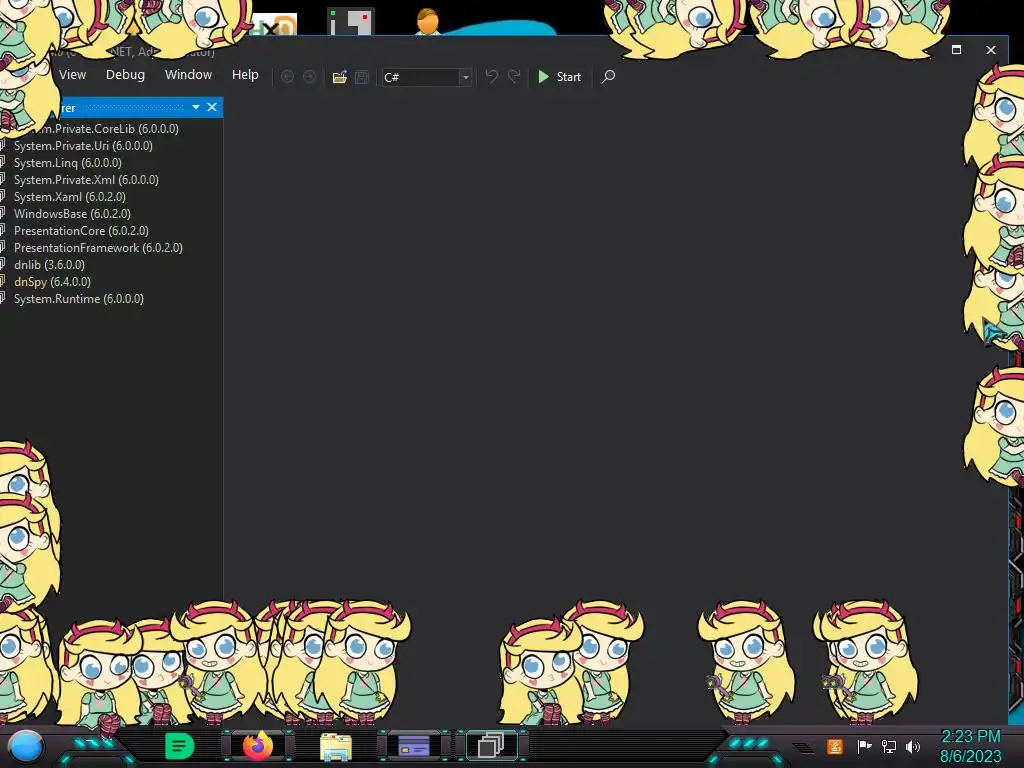Image resolution: width=1024 pixels, height=768 pixels.
Task: Open the purple card app in taskbar
Action: click(413, 746)
